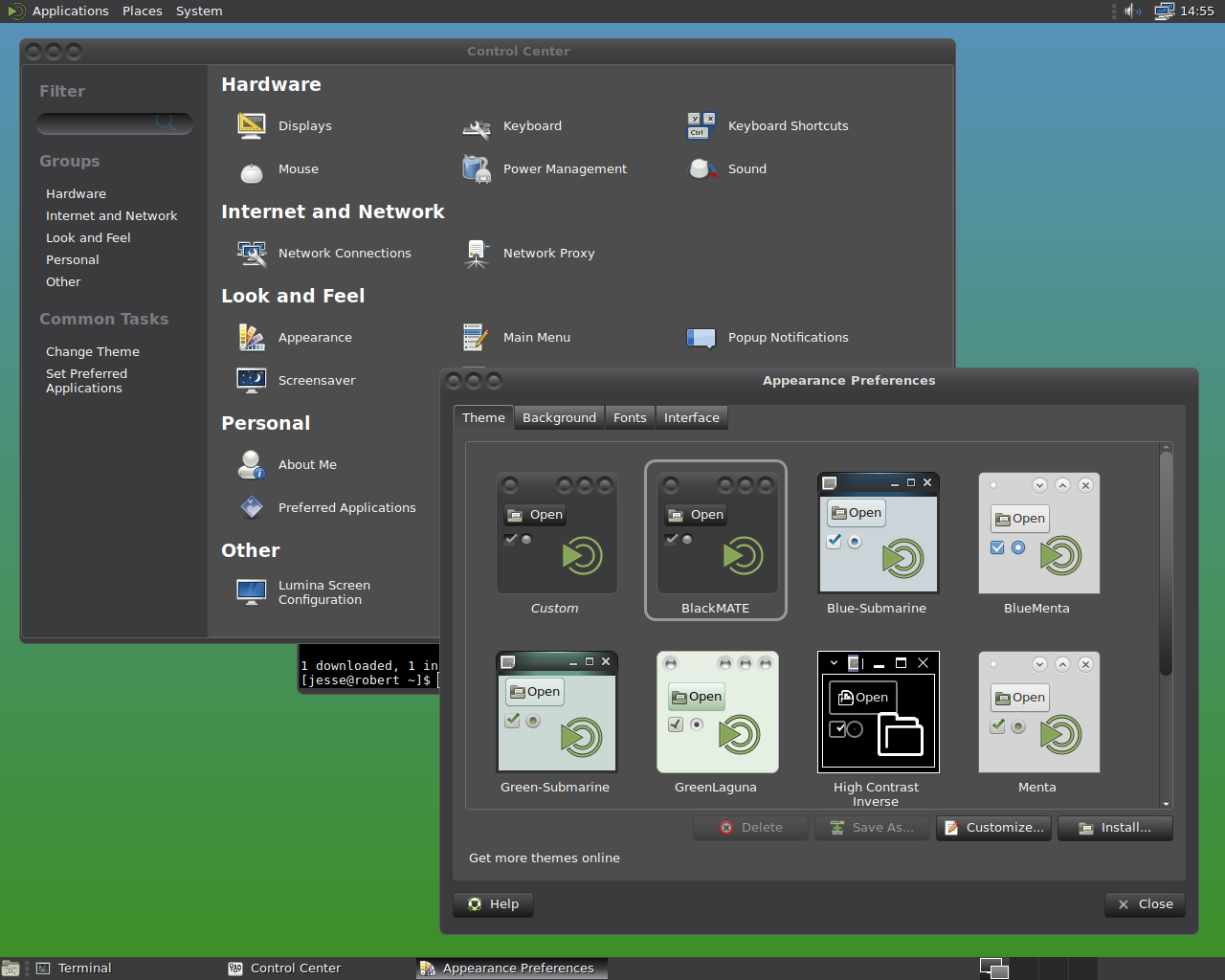Viewport: 1225px width, 980px height.
Task: Open Screensaver settings icon
Action: pos(252,380)
